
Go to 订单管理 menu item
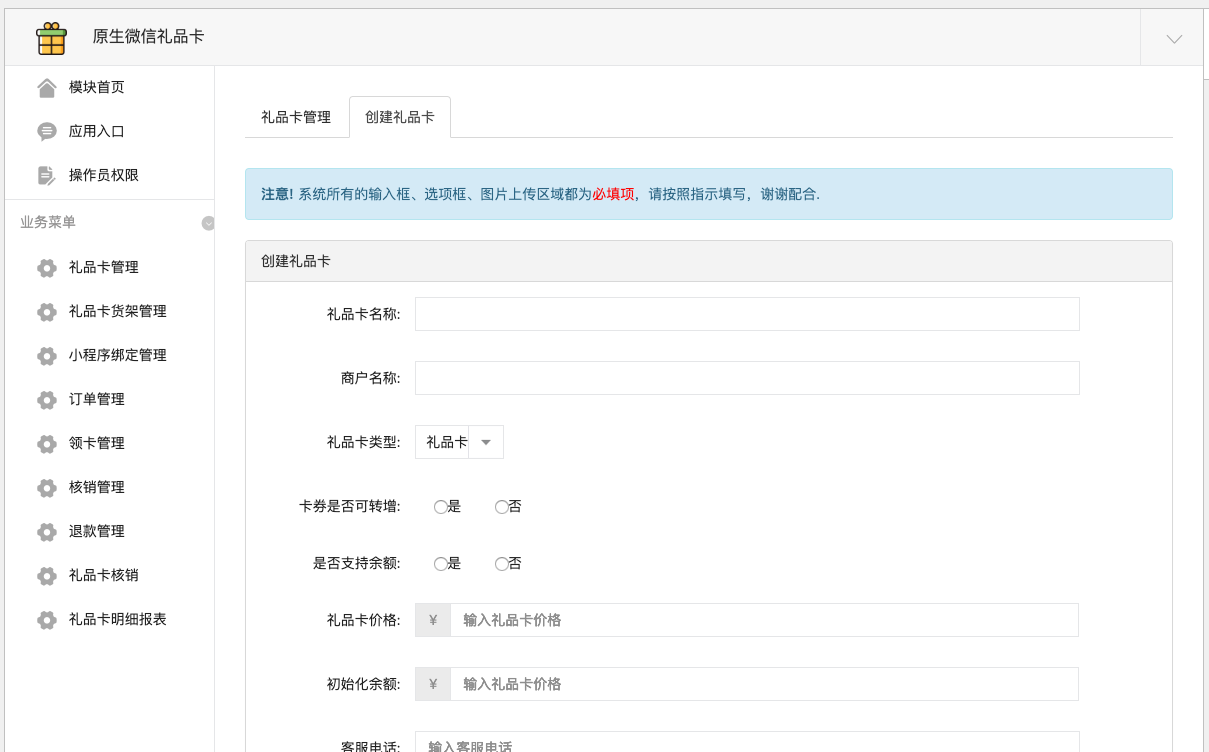(97, 400)
